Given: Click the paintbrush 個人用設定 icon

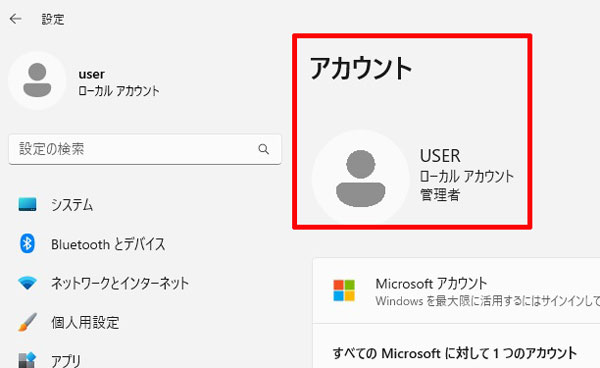Looking at the screenshot, I should click(x=28, y=322).
